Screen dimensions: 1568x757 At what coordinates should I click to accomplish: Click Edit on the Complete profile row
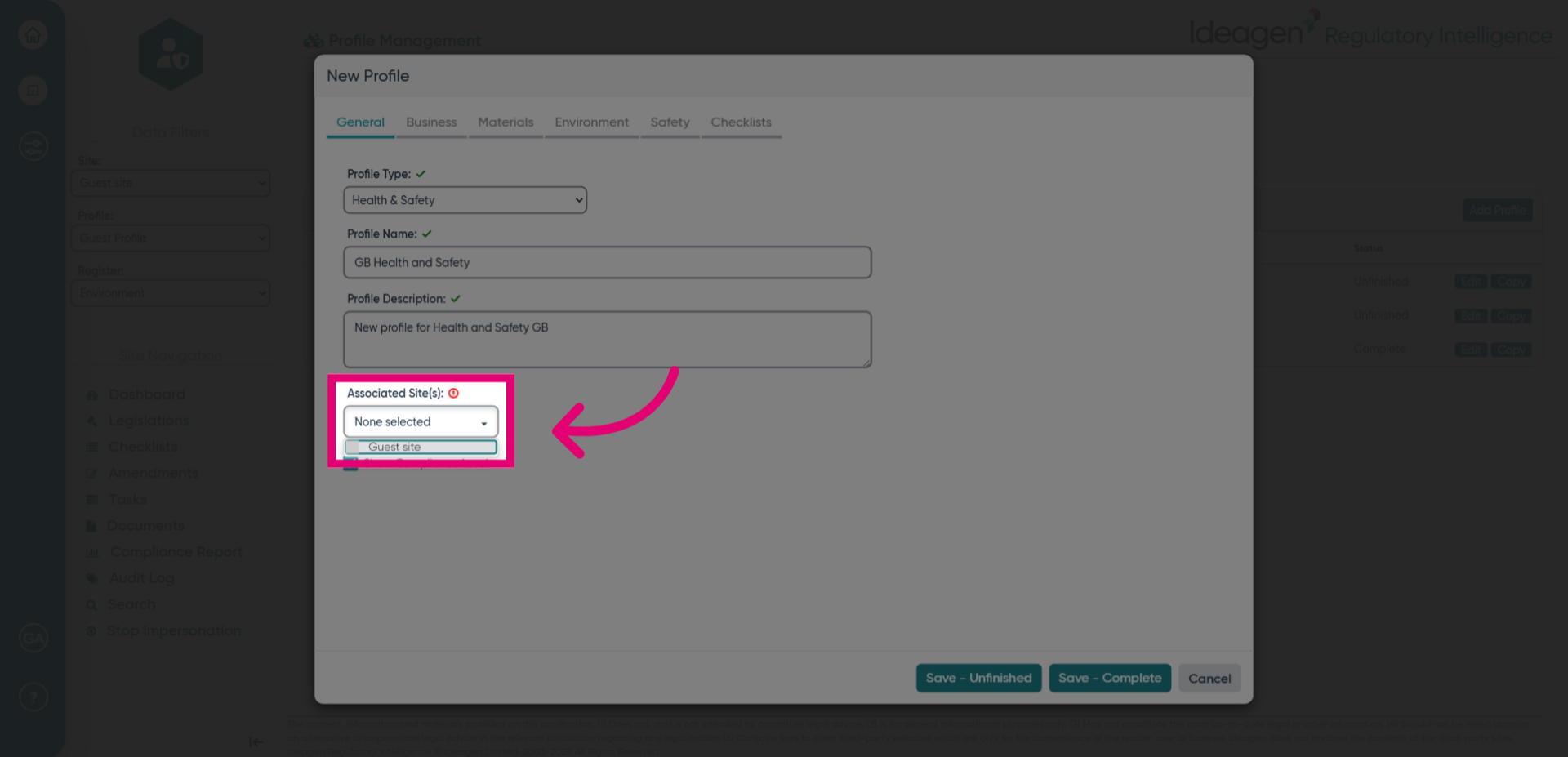pyautogui.click(x=1471, y=350)
